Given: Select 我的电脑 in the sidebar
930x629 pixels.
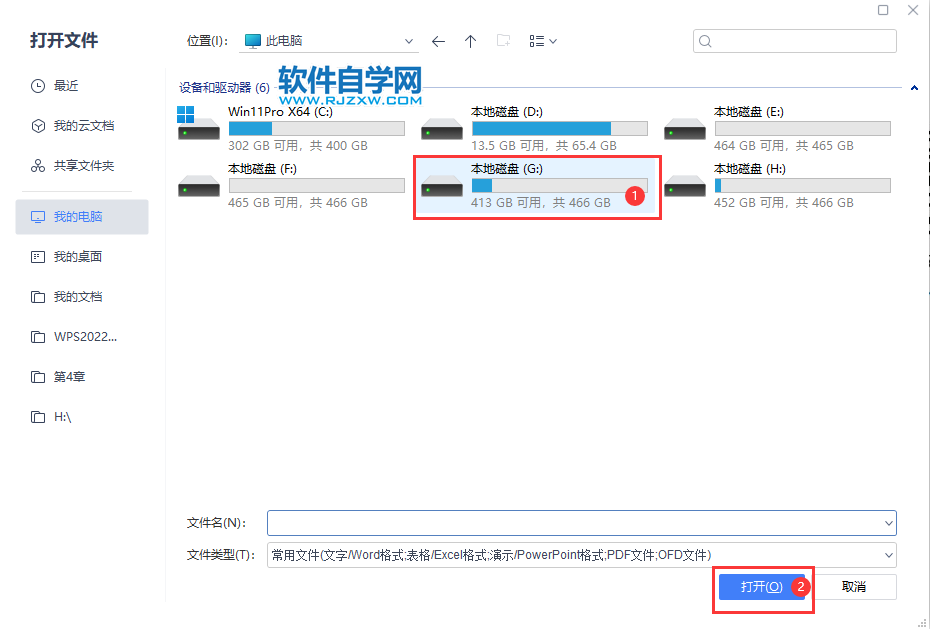Looking at the screenshot, I should (78, 216).
